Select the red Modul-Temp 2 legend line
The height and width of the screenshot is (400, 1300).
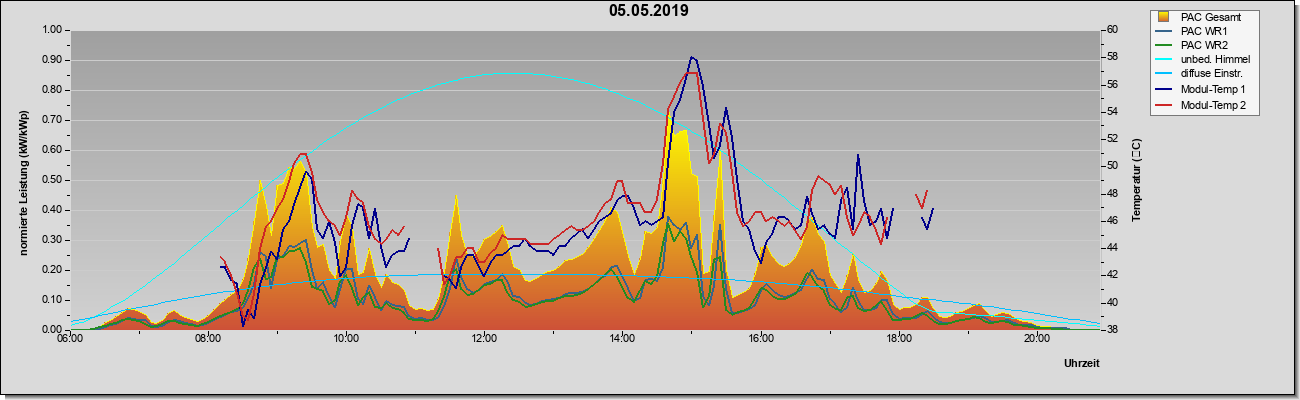[x=1164, y=105]
